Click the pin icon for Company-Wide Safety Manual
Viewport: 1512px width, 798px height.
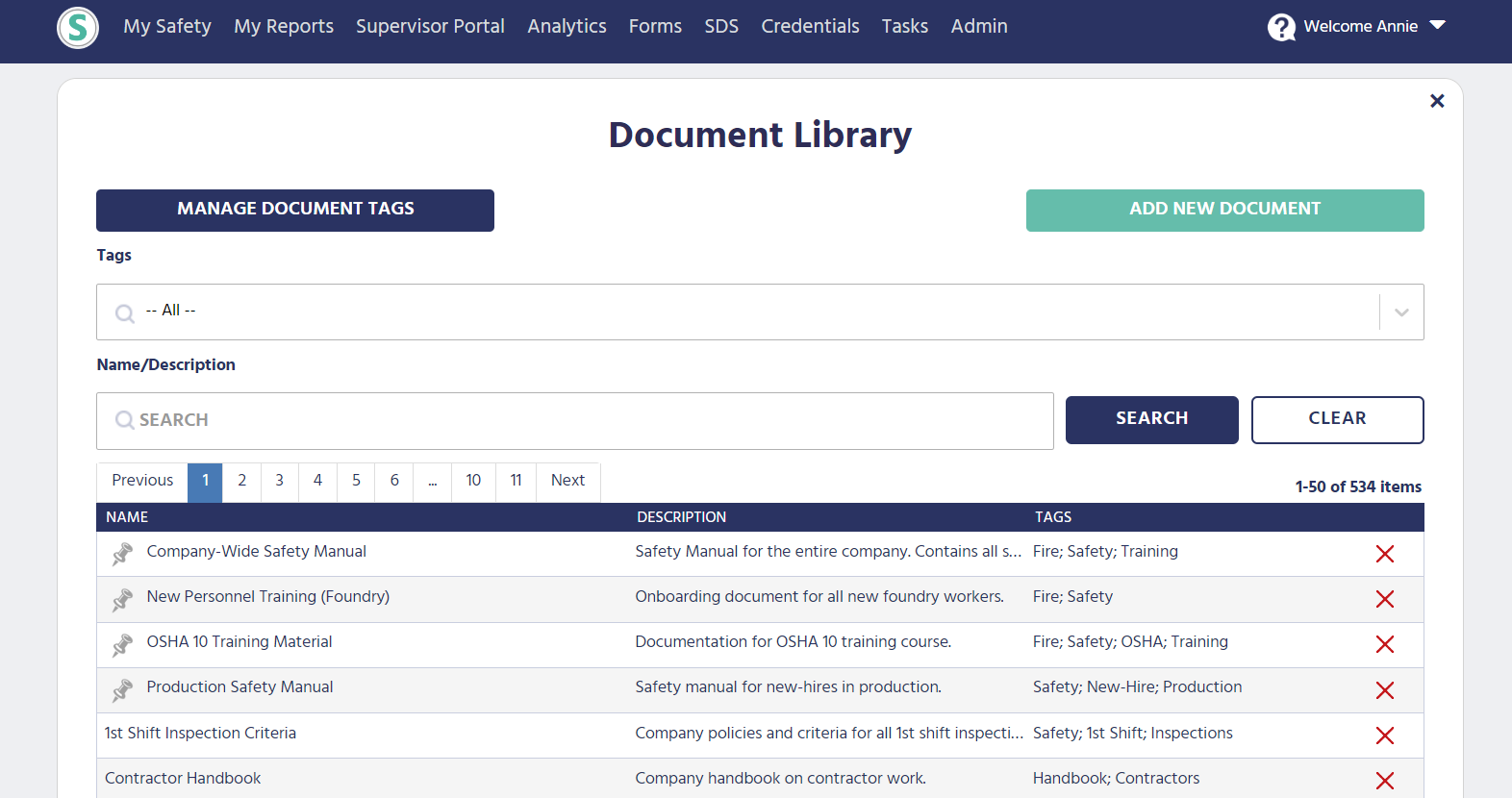(122, 554)
